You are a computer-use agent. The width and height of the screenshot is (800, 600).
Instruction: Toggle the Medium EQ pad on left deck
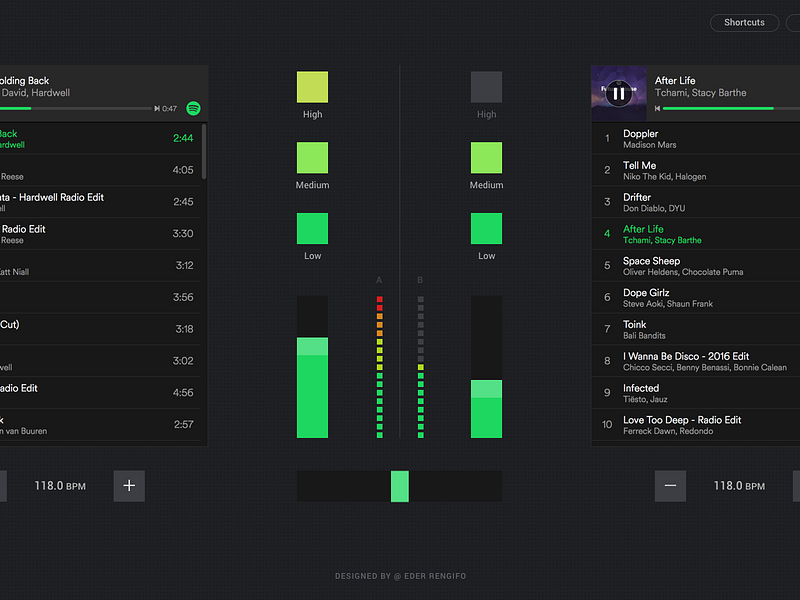pyautogui.click(x=312, y=158)
